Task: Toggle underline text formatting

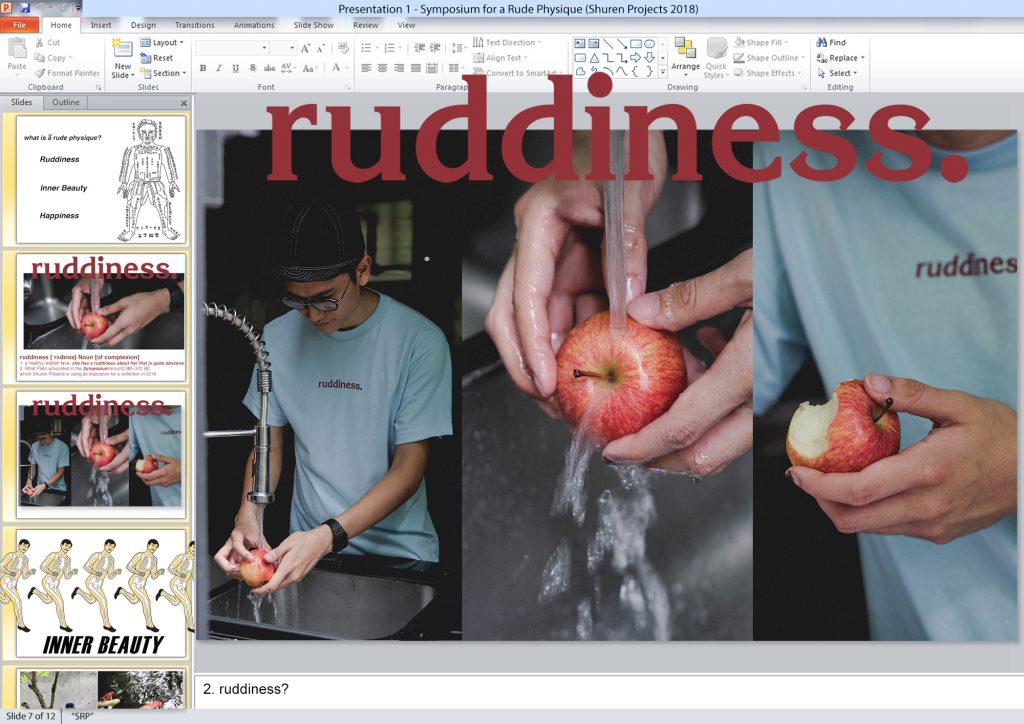Action: click(x=236, y=68)
